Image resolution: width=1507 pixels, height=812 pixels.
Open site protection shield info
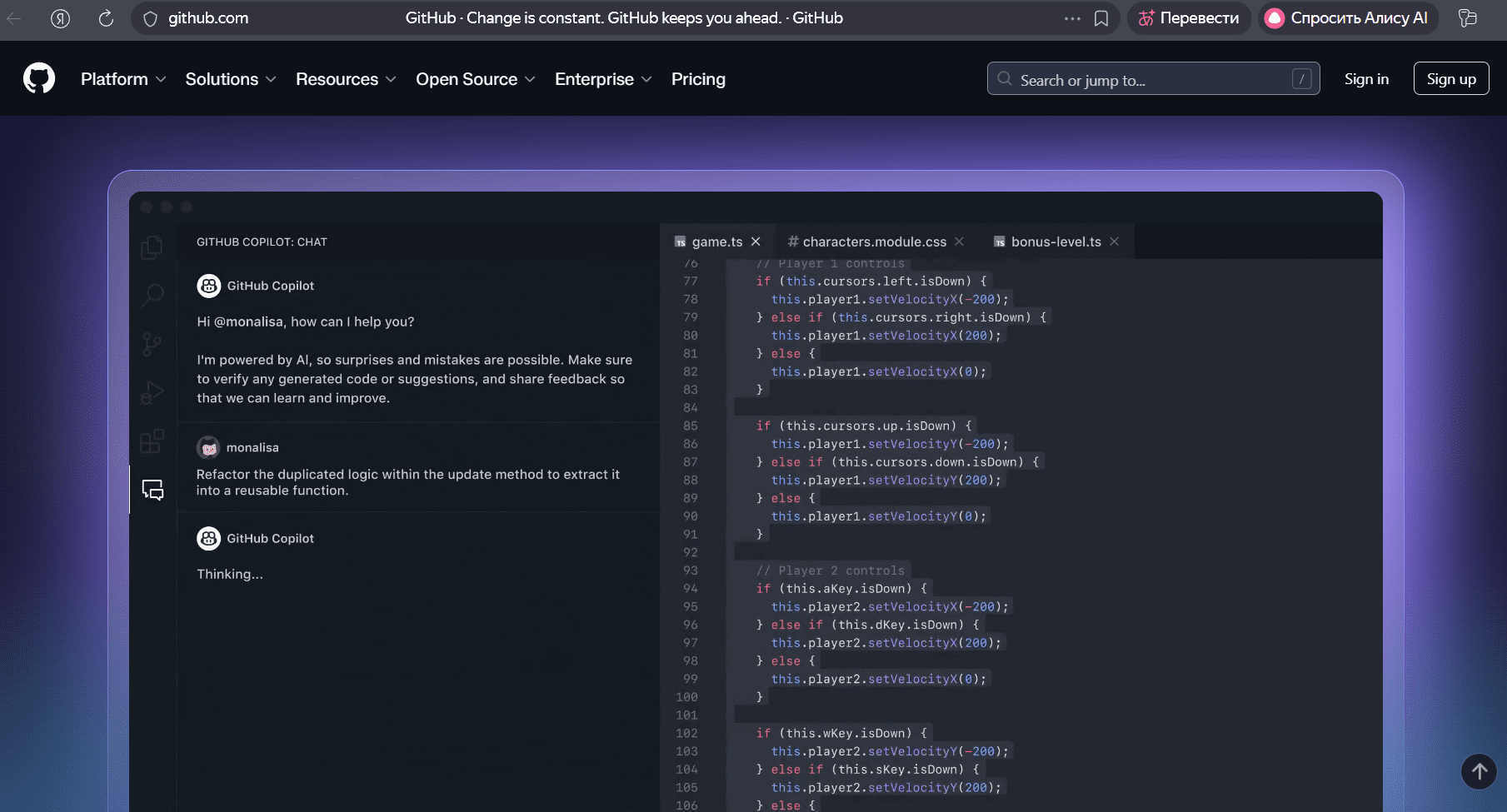[150, 18]
